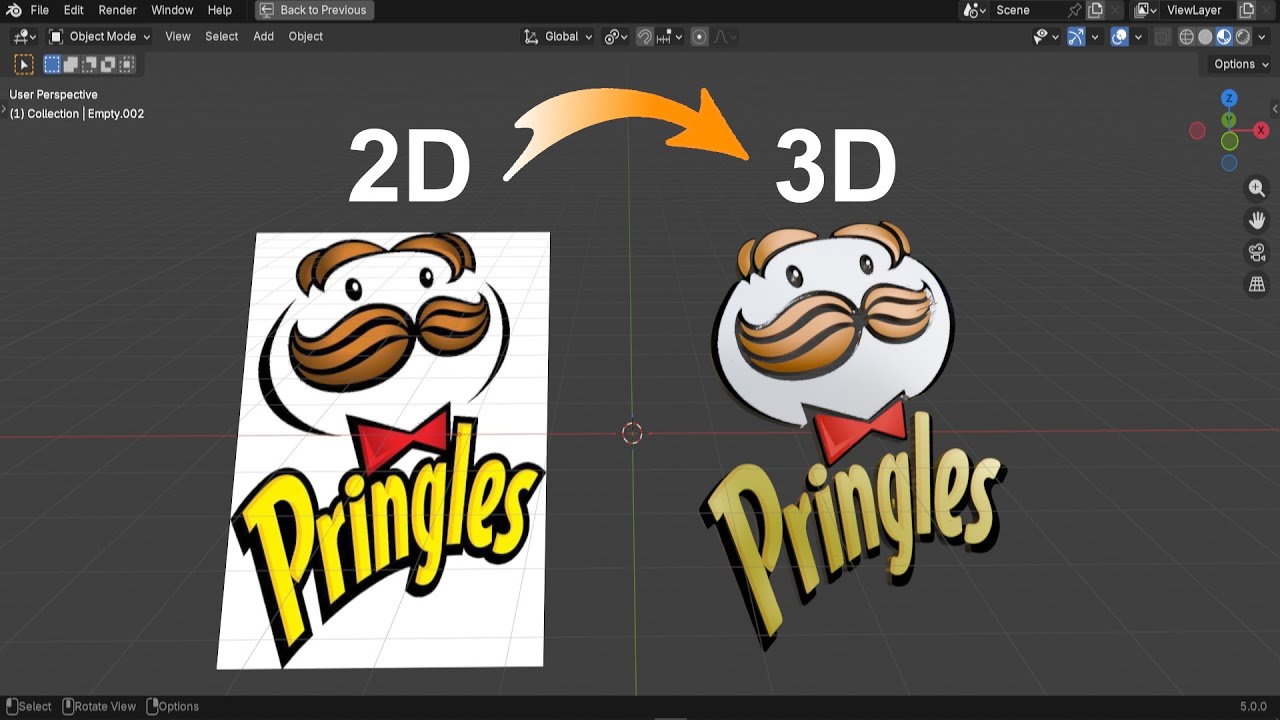
Task: Toggle viewport gizmos display
Action: 1076,36
